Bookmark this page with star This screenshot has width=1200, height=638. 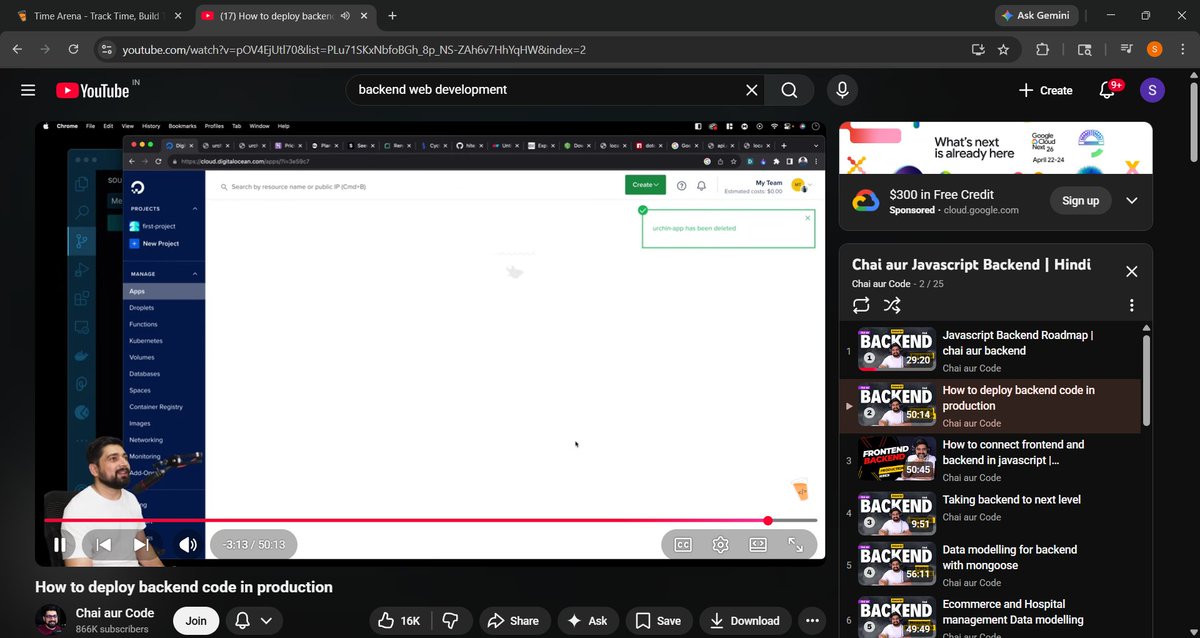click(x=1003, y=49)
